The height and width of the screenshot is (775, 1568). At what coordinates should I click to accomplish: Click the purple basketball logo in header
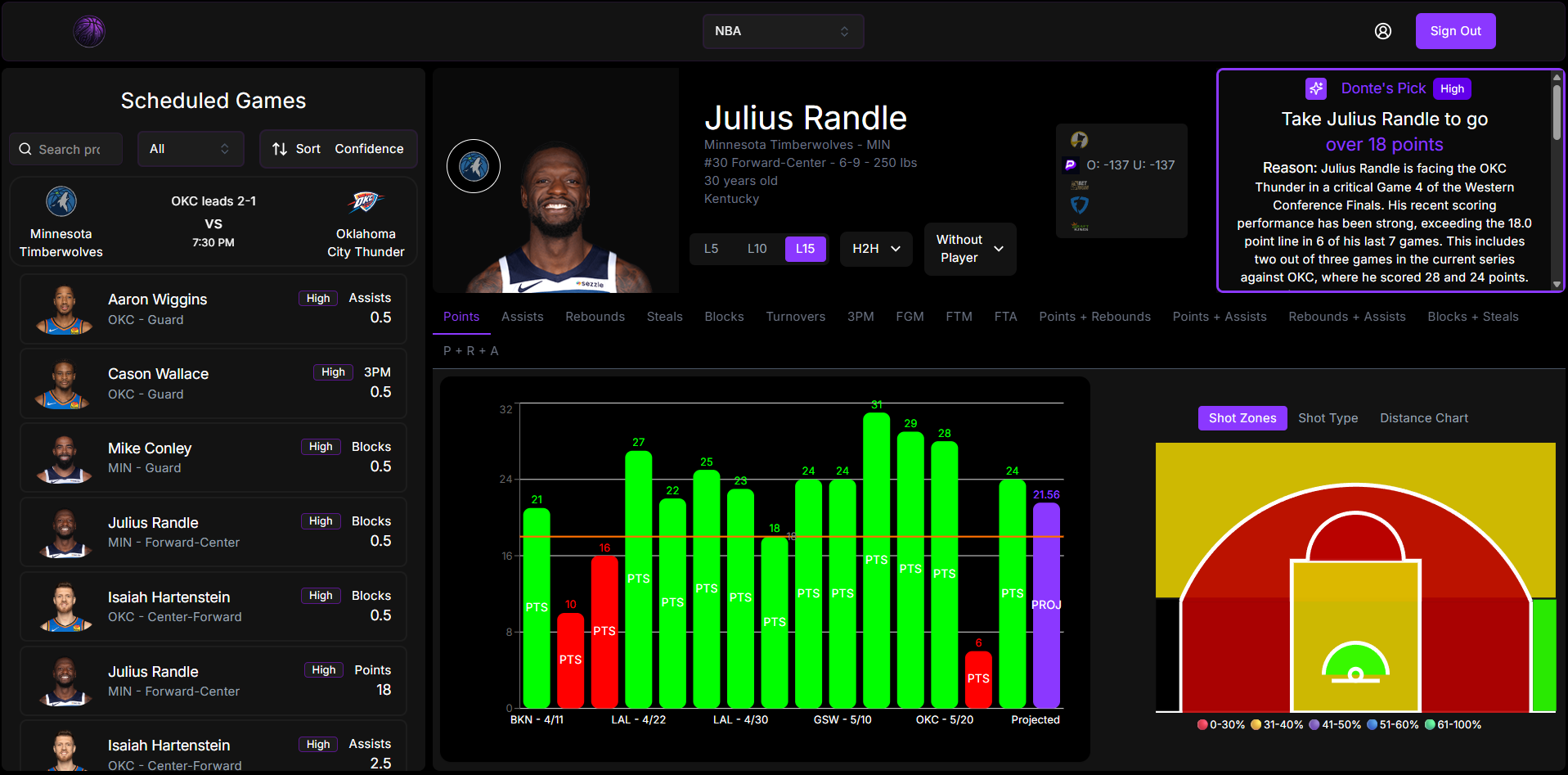click(x=89, y=31)
